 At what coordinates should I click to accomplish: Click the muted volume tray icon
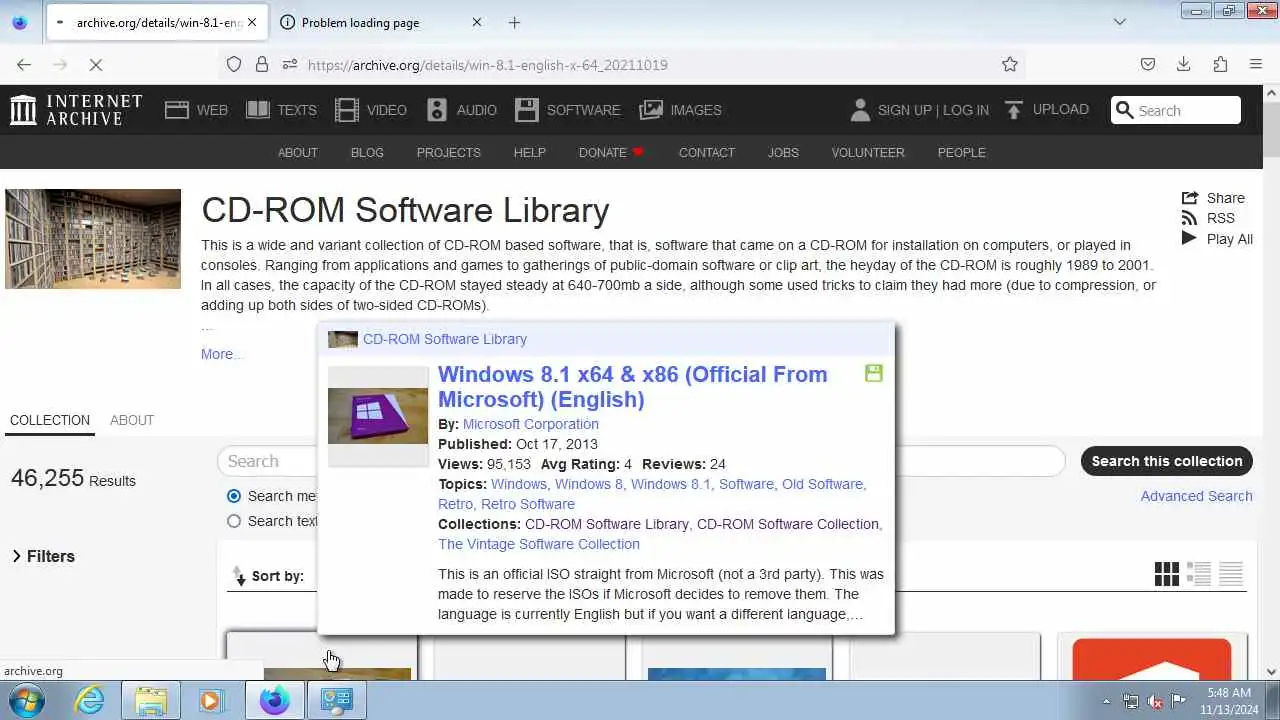[1154, 701]
